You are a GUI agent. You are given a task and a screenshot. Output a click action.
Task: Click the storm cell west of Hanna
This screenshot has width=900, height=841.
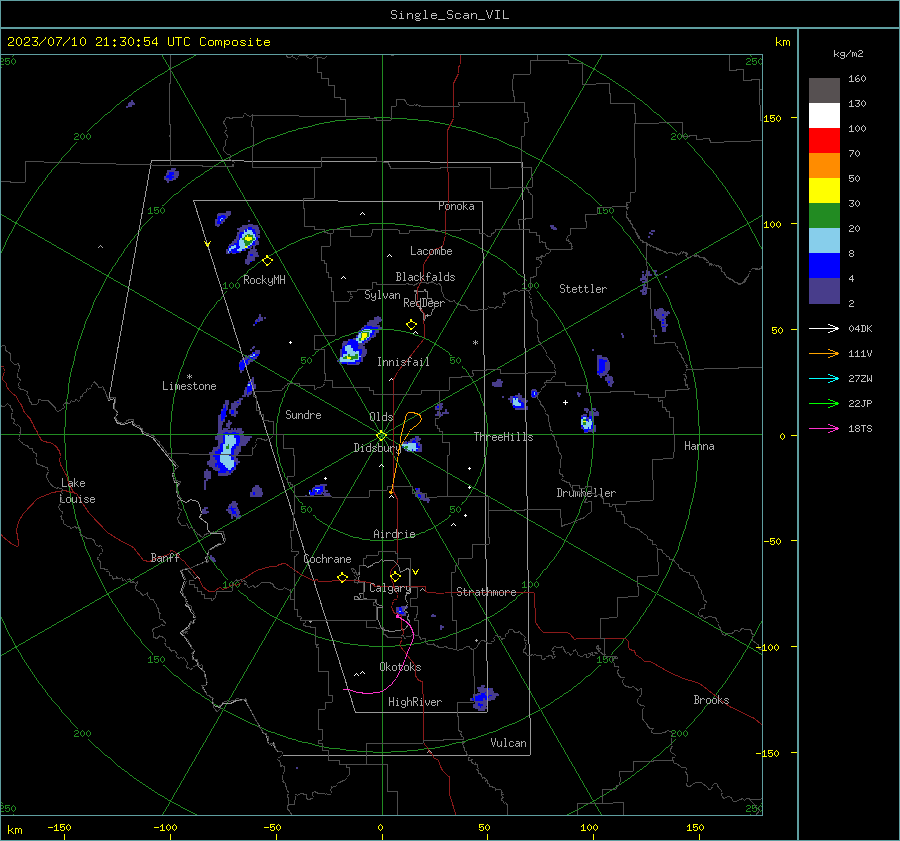click(x=588, y=421)
